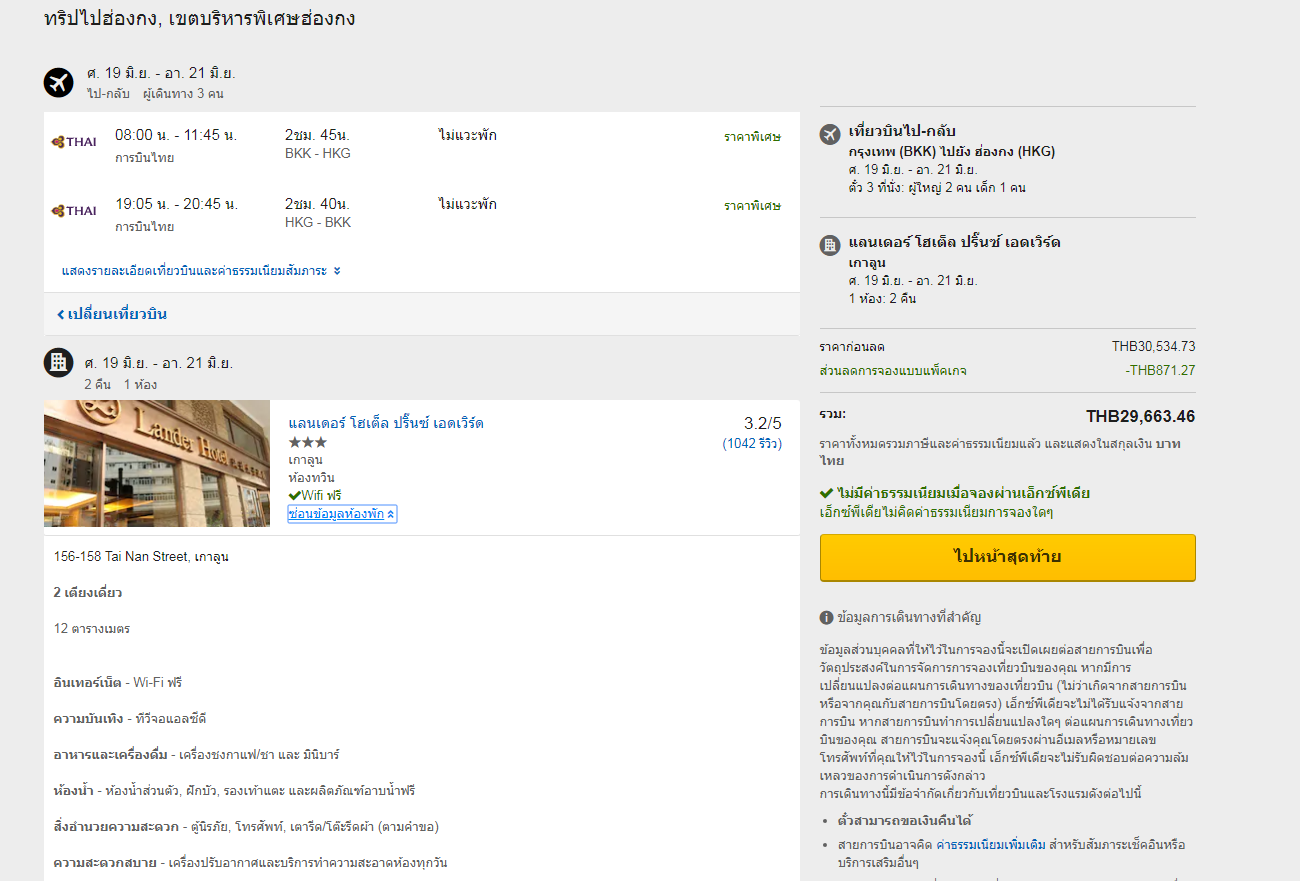Viewport: 1300px width, 881px height.
Task: Click the 2 เตียงเดี่ยว bed type text
Action: coord(88,593)
